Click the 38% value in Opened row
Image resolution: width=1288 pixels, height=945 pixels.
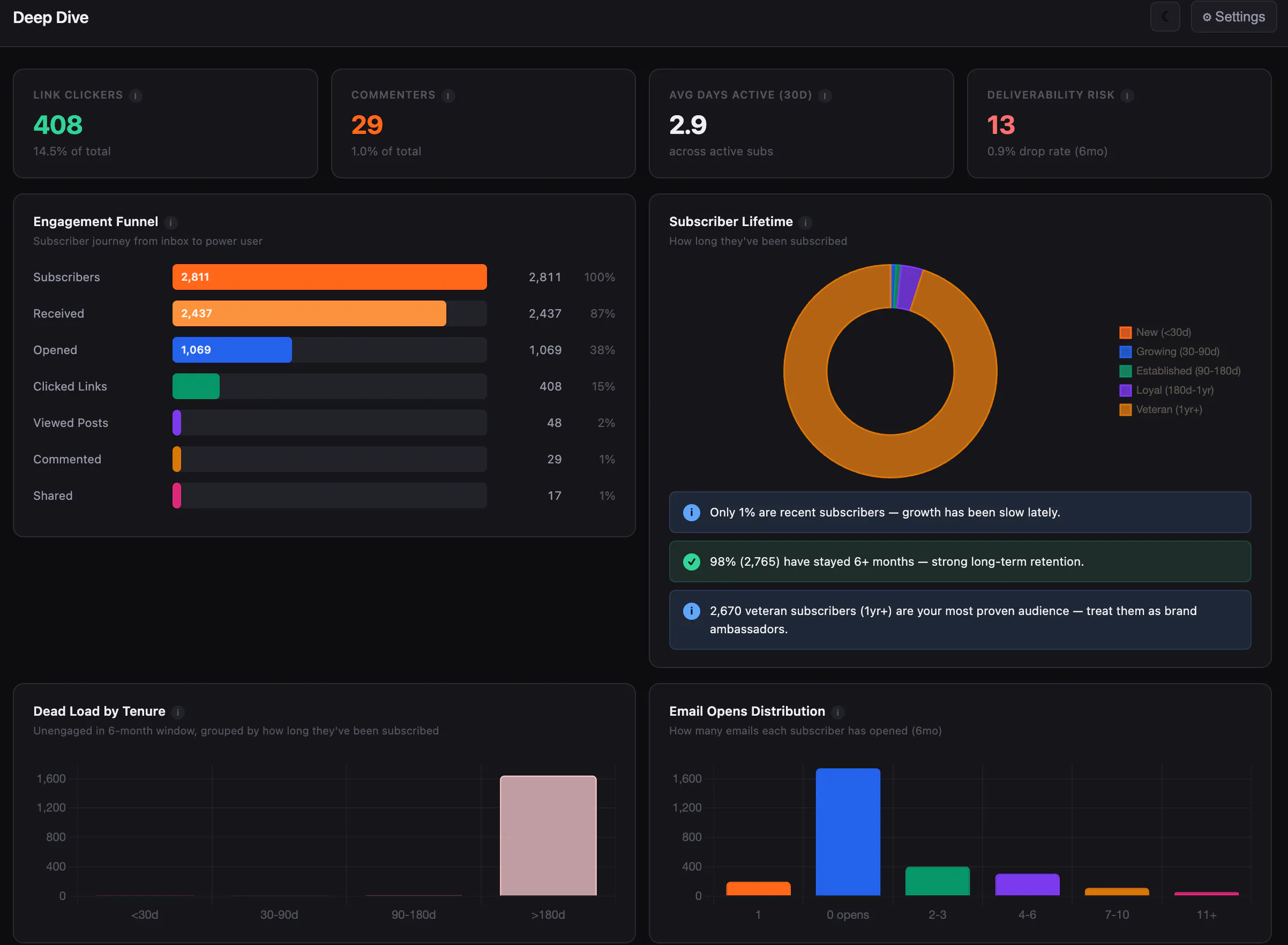602,350
